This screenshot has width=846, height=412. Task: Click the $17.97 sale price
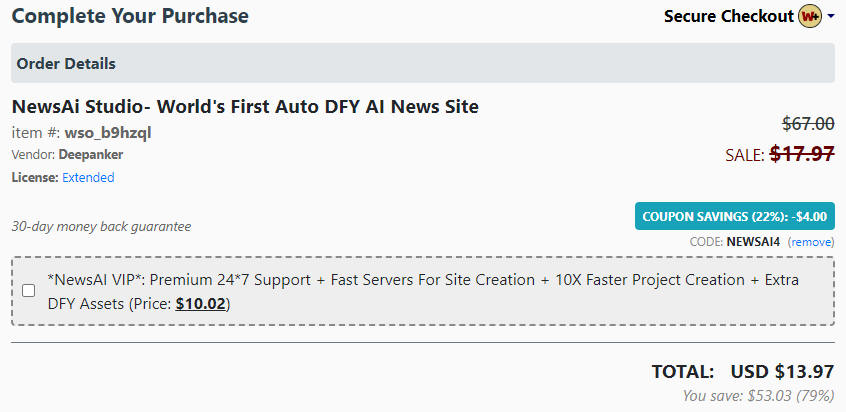click(802, 154)
